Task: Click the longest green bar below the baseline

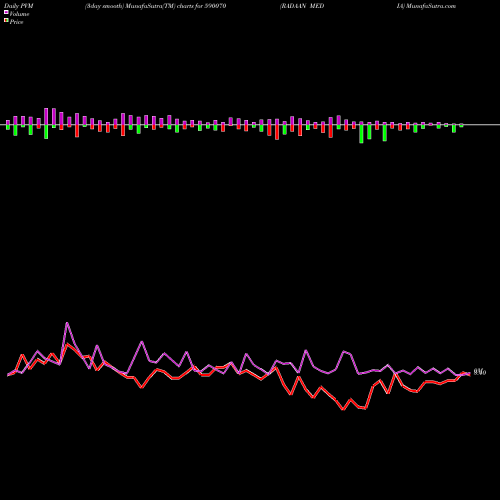Action: 361,134
